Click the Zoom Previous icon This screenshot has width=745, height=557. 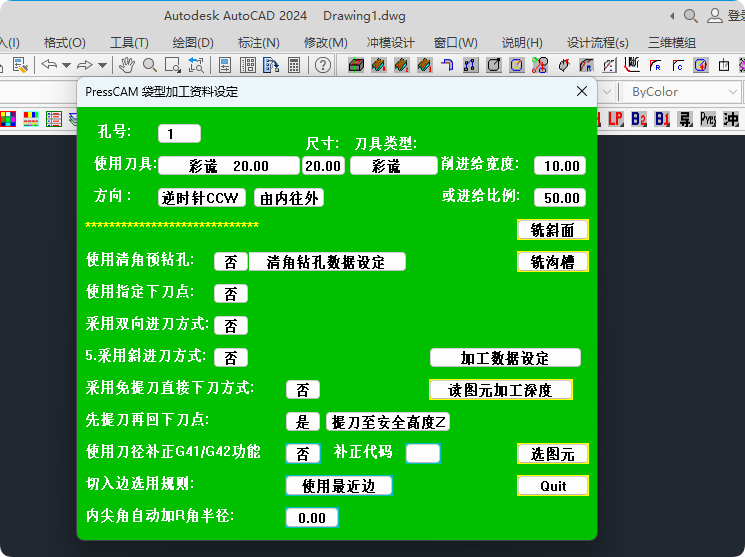click(196, 65)
